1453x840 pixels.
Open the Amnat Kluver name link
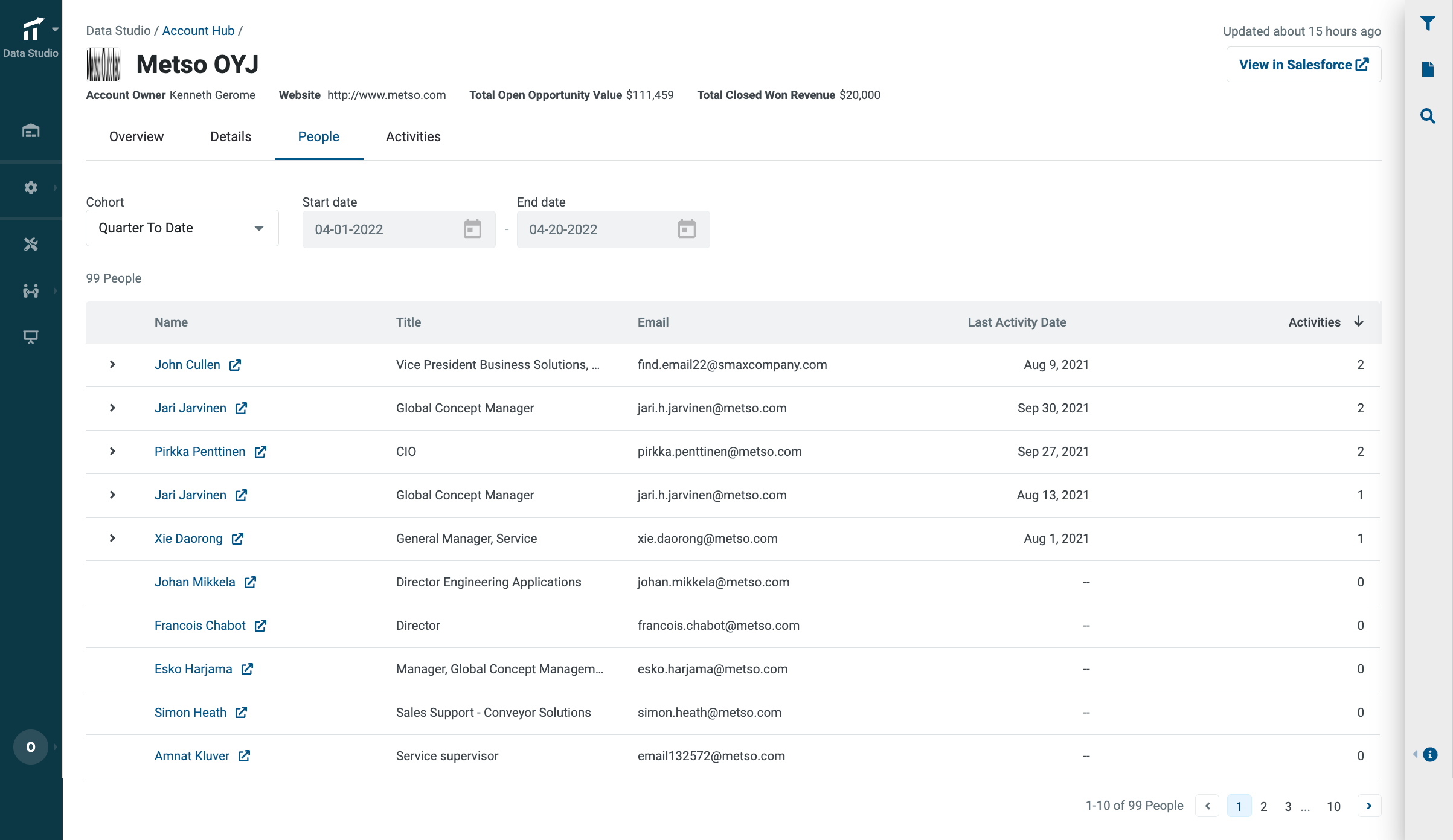[192, 756]
